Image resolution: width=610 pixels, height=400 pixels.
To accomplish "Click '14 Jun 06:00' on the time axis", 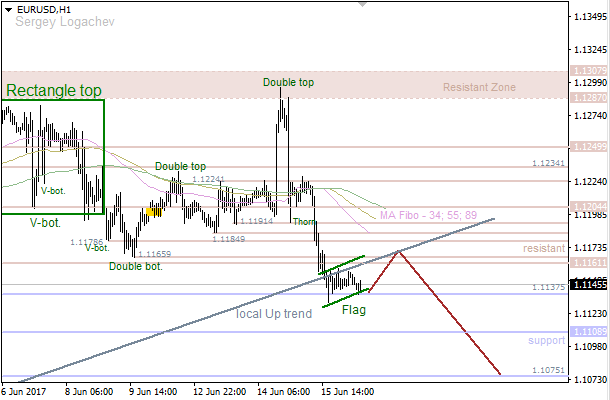I will 283,392.
